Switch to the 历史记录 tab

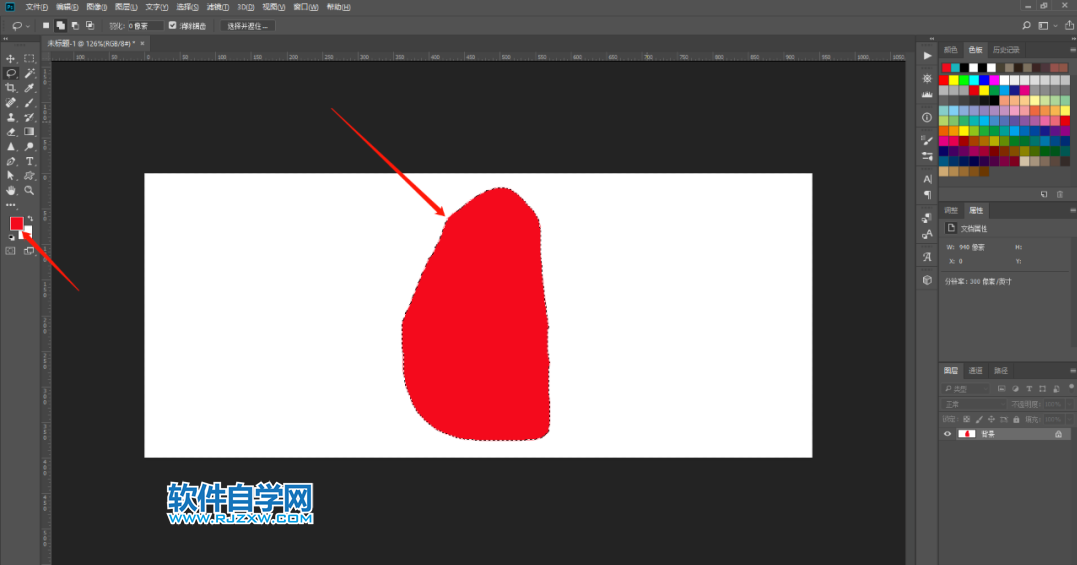tap(1006, 50)
